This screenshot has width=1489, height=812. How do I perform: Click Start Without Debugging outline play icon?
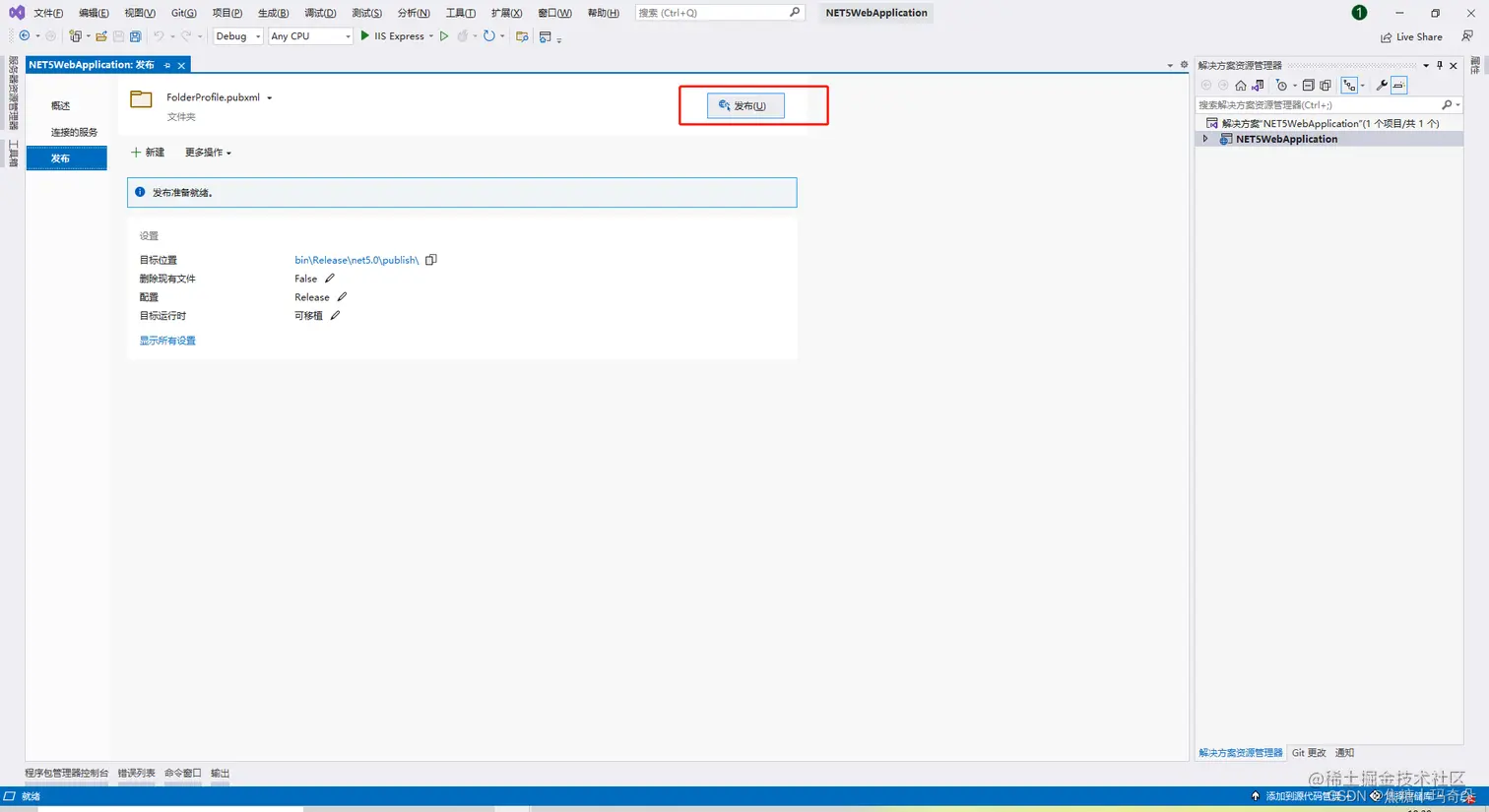pyautogui.click(x=444, y=36)
